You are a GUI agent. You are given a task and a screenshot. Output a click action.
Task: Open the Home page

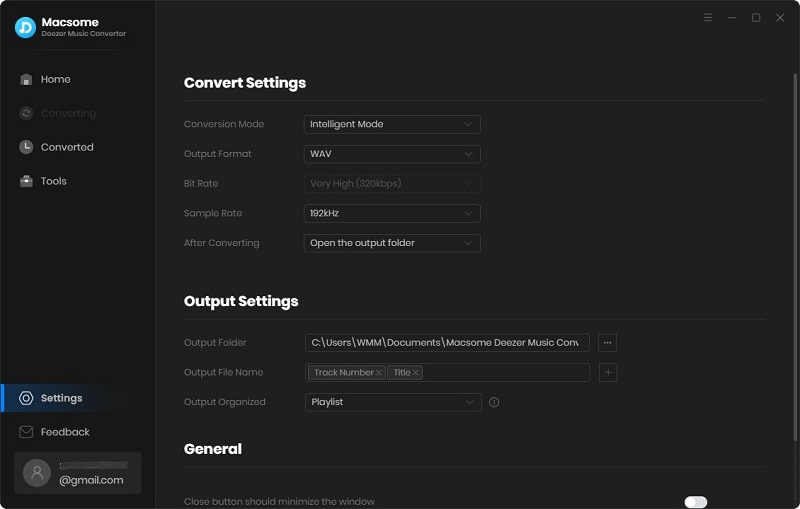coord(55,80)
